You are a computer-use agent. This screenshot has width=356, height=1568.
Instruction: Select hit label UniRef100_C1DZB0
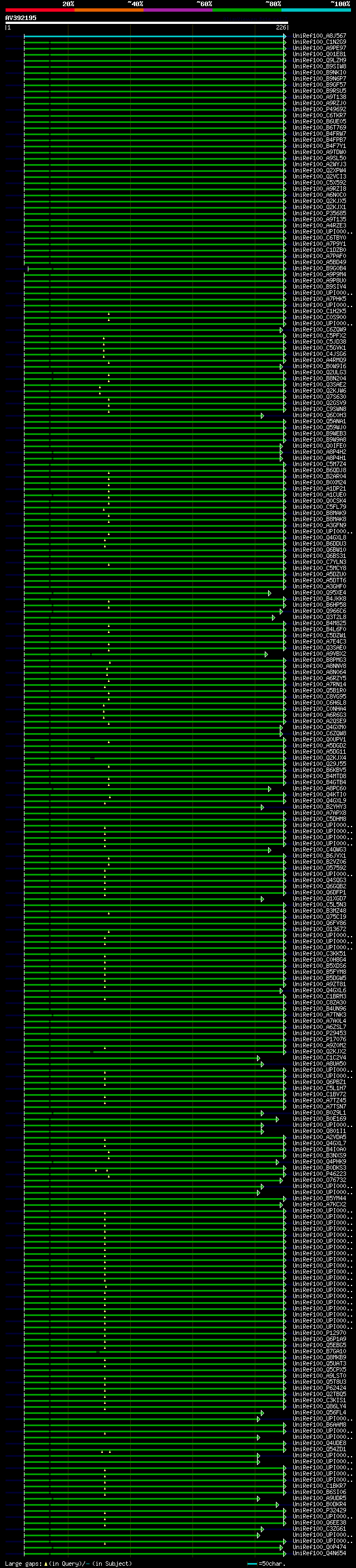click(x=319, y=250)
